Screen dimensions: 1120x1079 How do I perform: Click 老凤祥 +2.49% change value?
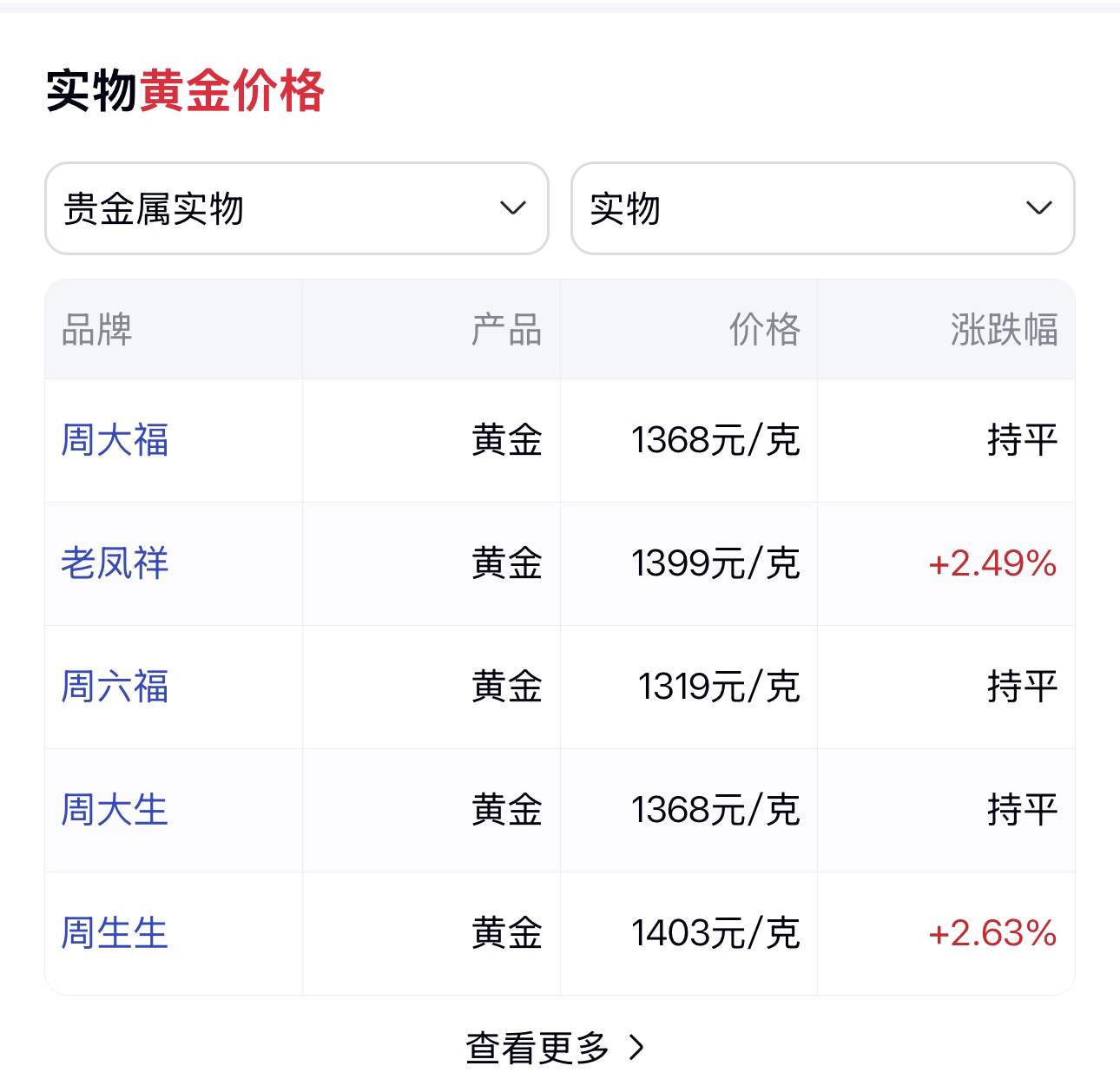992,563
